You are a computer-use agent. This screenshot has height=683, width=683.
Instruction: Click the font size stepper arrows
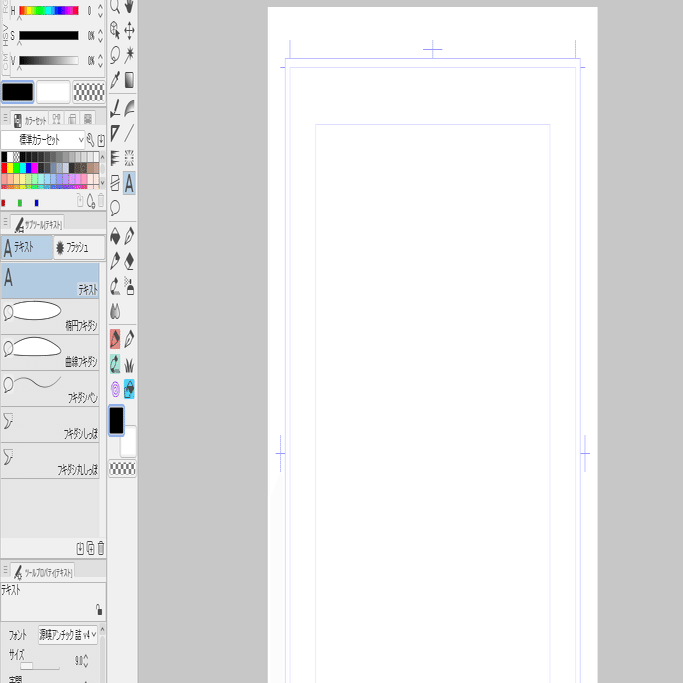[x=86, y=660]
